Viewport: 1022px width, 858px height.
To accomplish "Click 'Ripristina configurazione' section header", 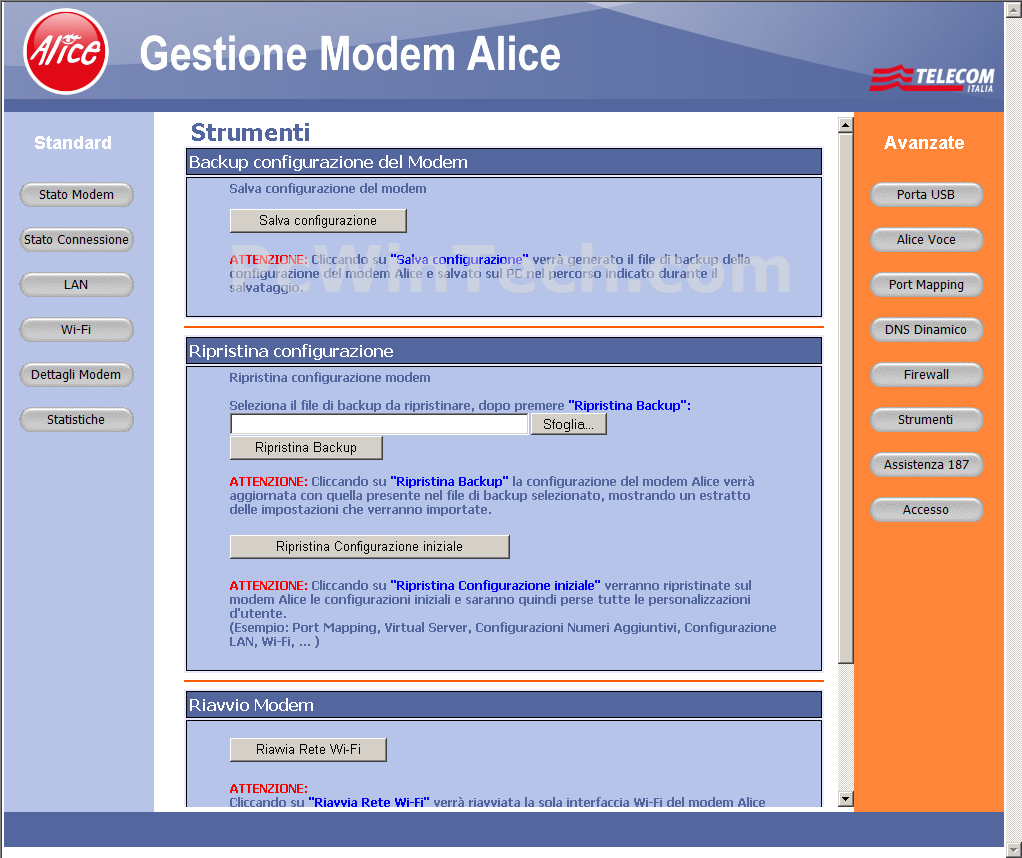I will point(504,351).
